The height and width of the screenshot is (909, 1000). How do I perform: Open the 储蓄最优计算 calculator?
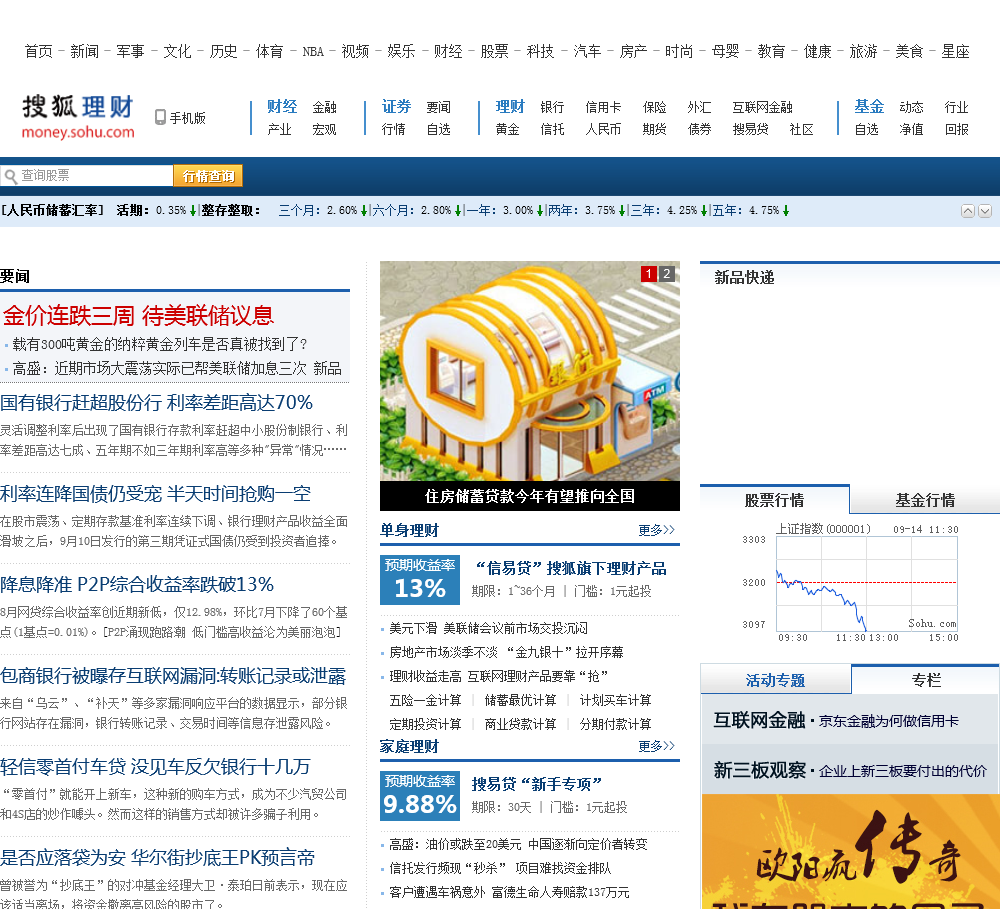click(x=520, y=700)
